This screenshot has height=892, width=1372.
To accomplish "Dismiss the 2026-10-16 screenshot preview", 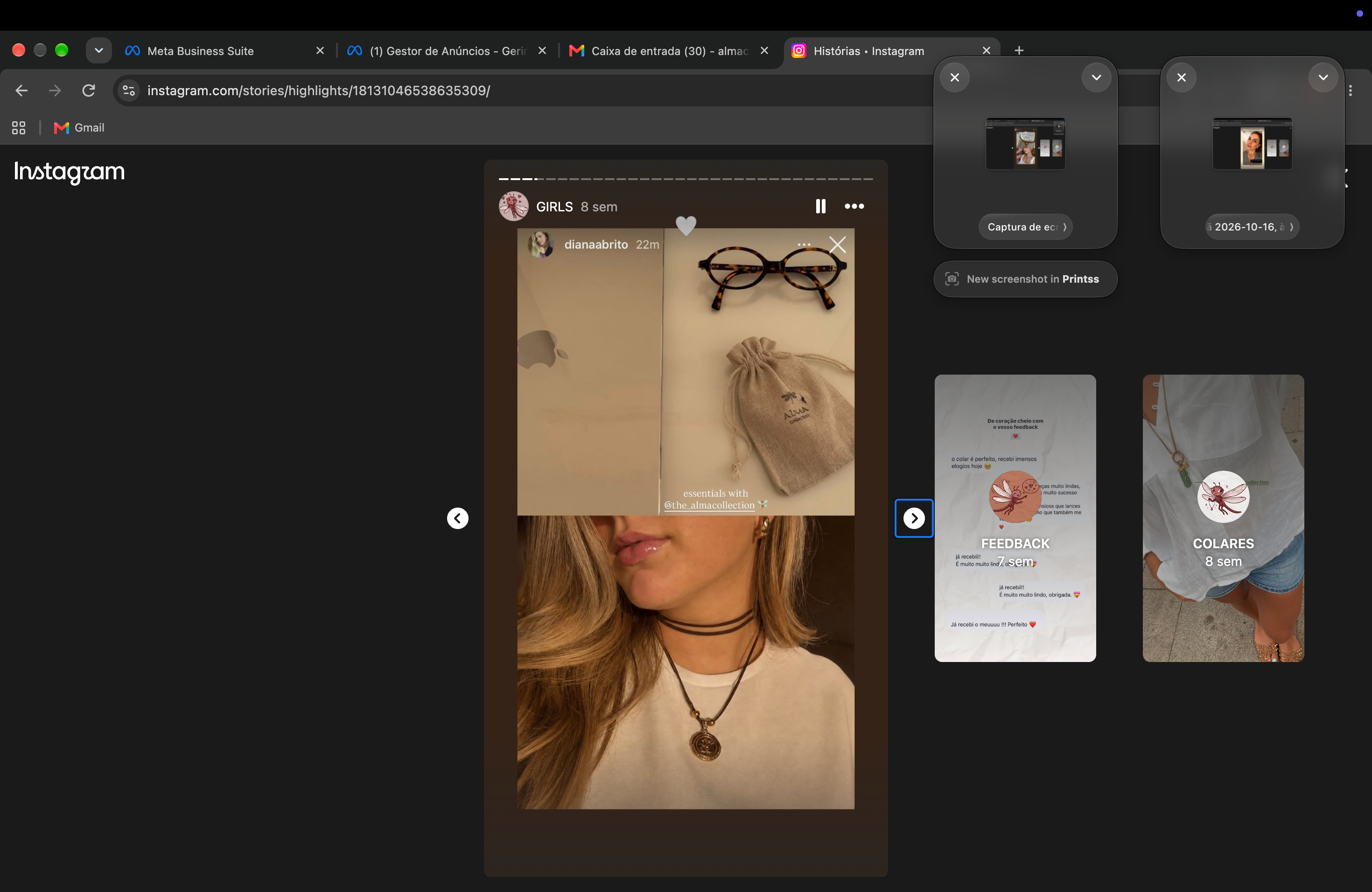I will tap(1182, 77).
